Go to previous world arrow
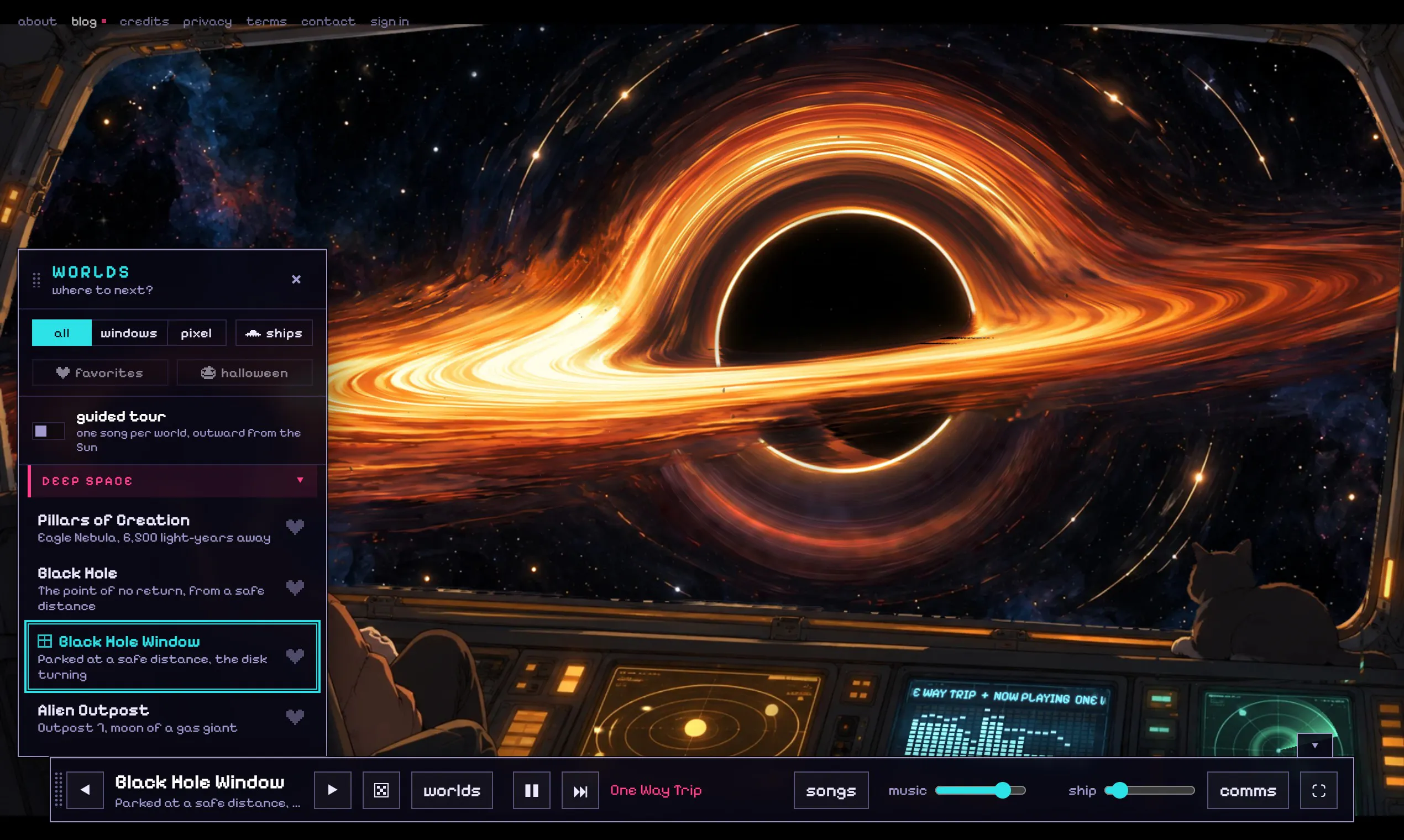This screenshot has height=840, width=1404. point(85,790)
